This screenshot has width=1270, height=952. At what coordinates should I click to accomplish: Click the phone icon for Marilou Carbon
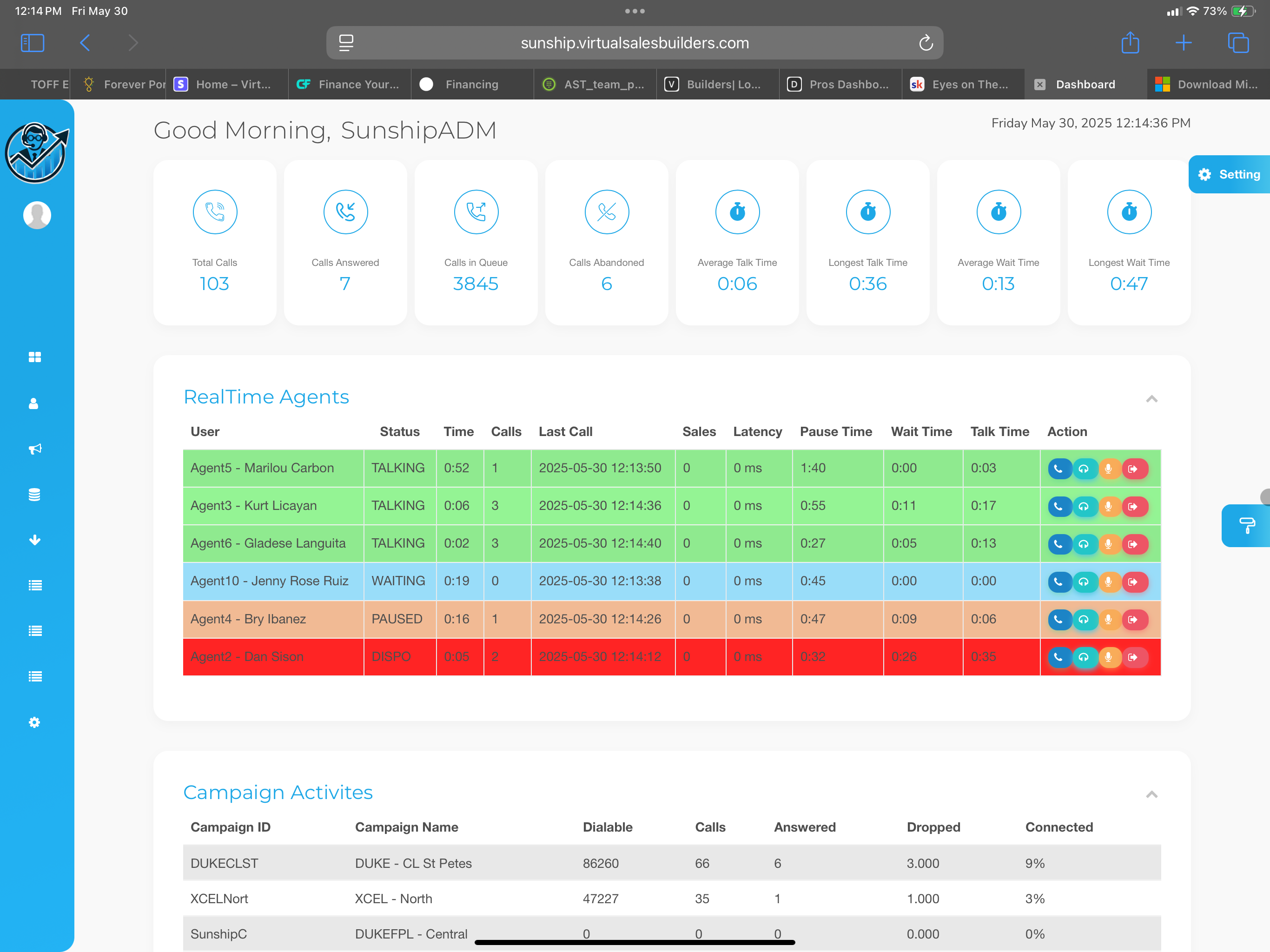click(1058, 469)
